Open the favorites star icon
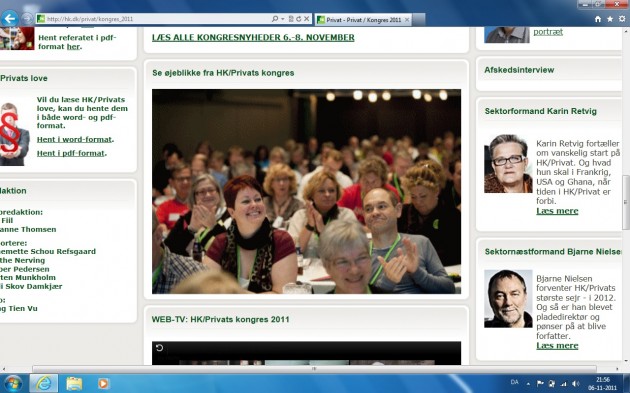Image resolution: width=630 pixels, height=393 pixels. (x=610, y=19)
